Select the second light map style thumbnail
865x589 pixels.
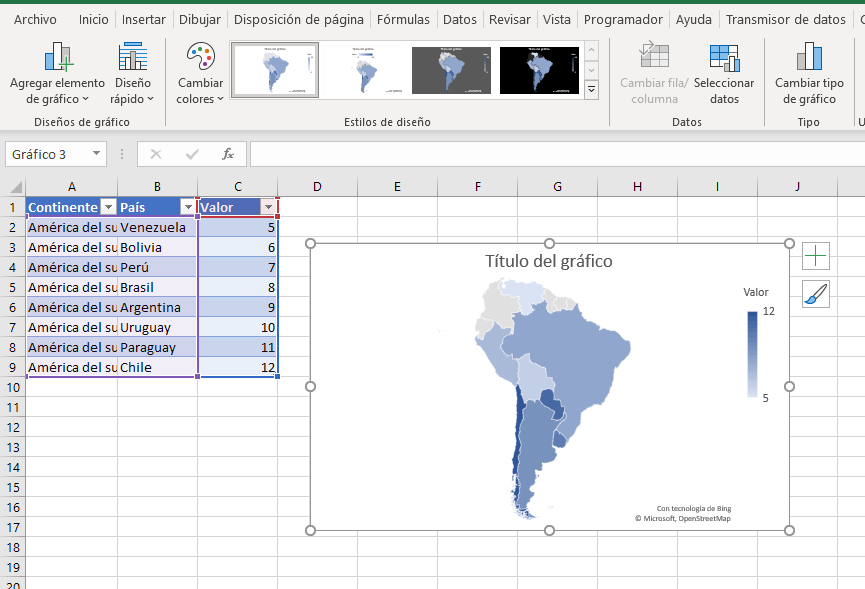tap(364, 70)
